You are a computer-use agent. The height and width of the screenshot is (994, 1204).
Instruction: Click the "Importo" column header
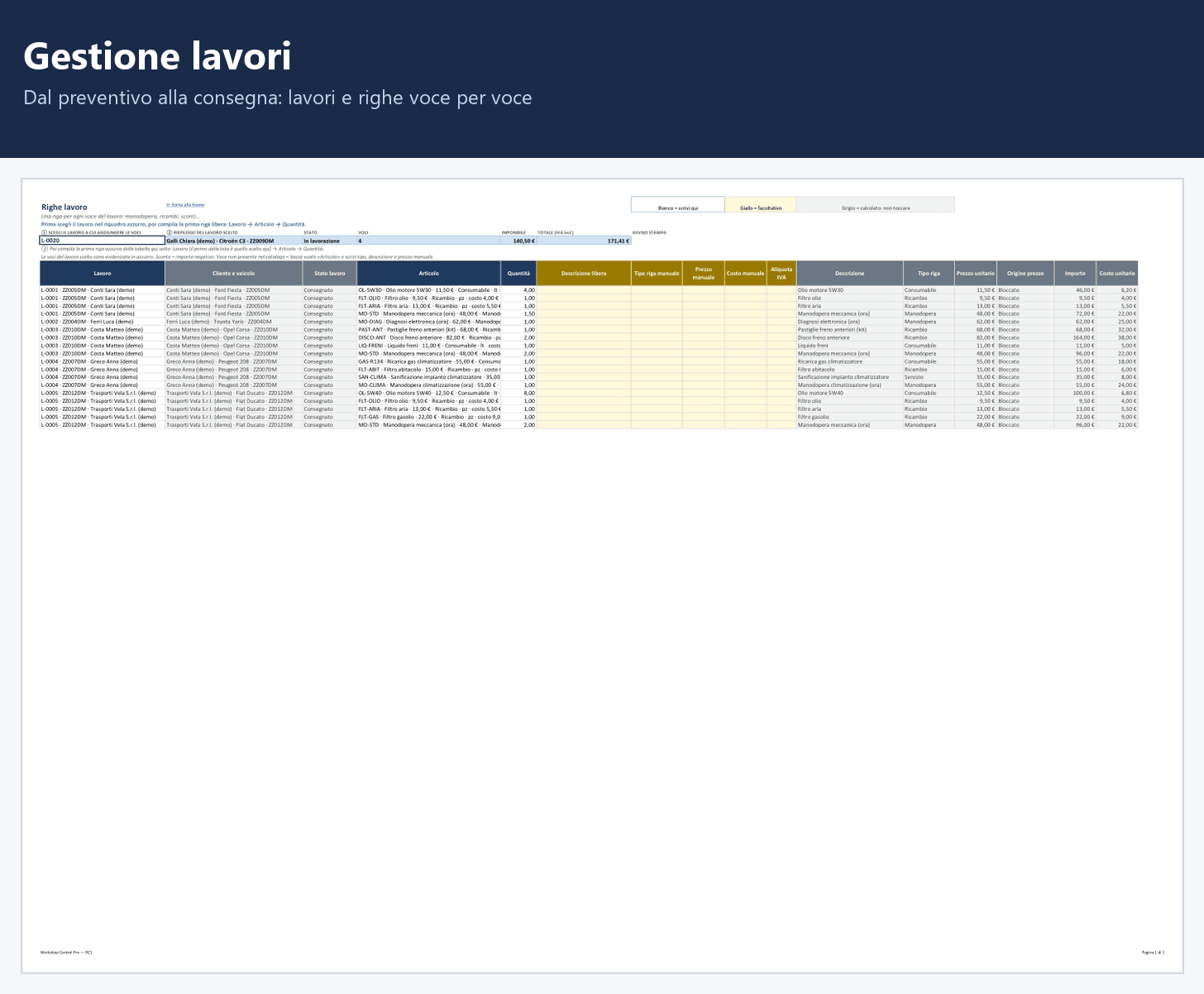click(x=1075, y=273)
